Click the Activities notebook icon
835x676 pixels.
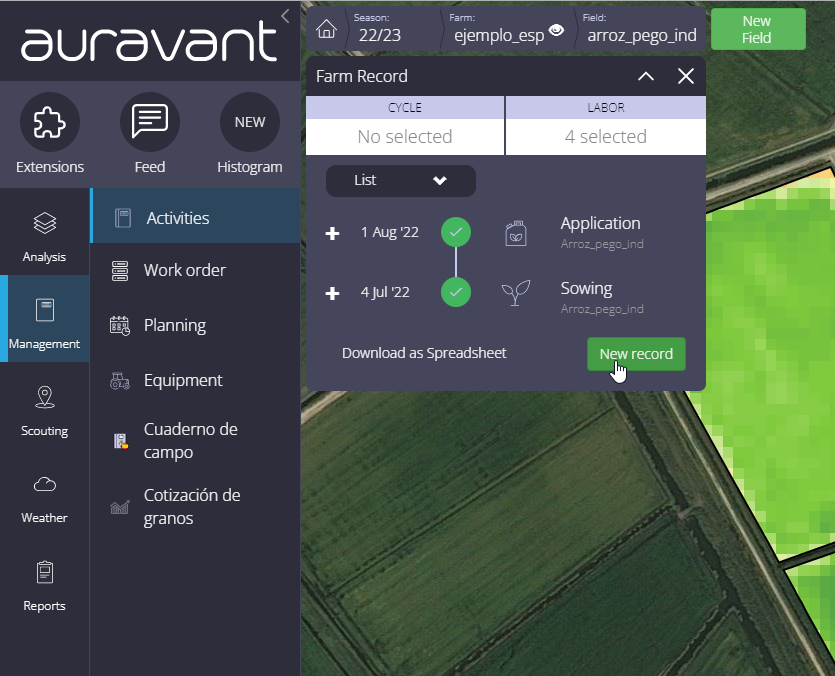(123, 218)
